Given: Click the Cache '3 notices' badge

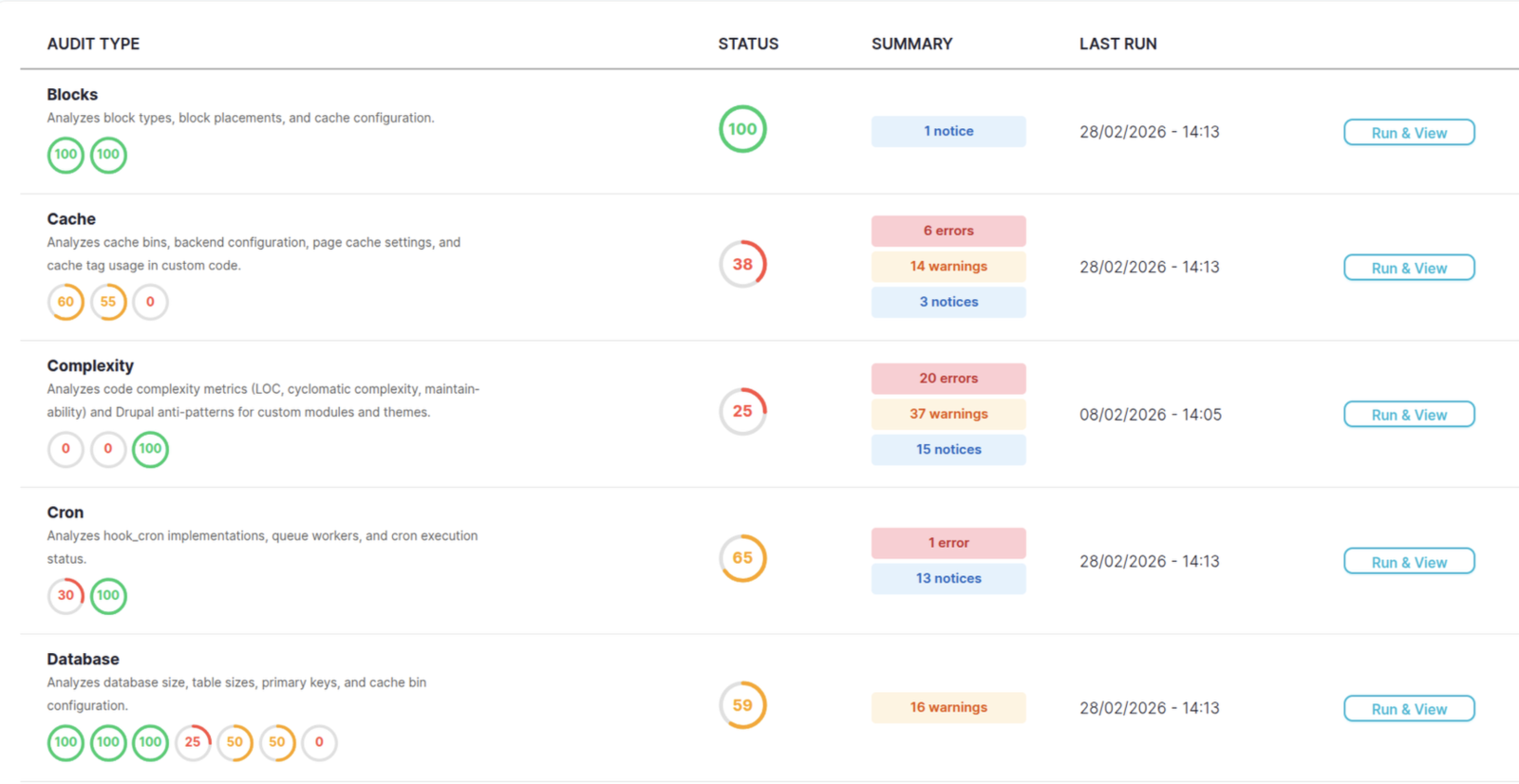Looking at the screenshot, I should pos(948,302).
